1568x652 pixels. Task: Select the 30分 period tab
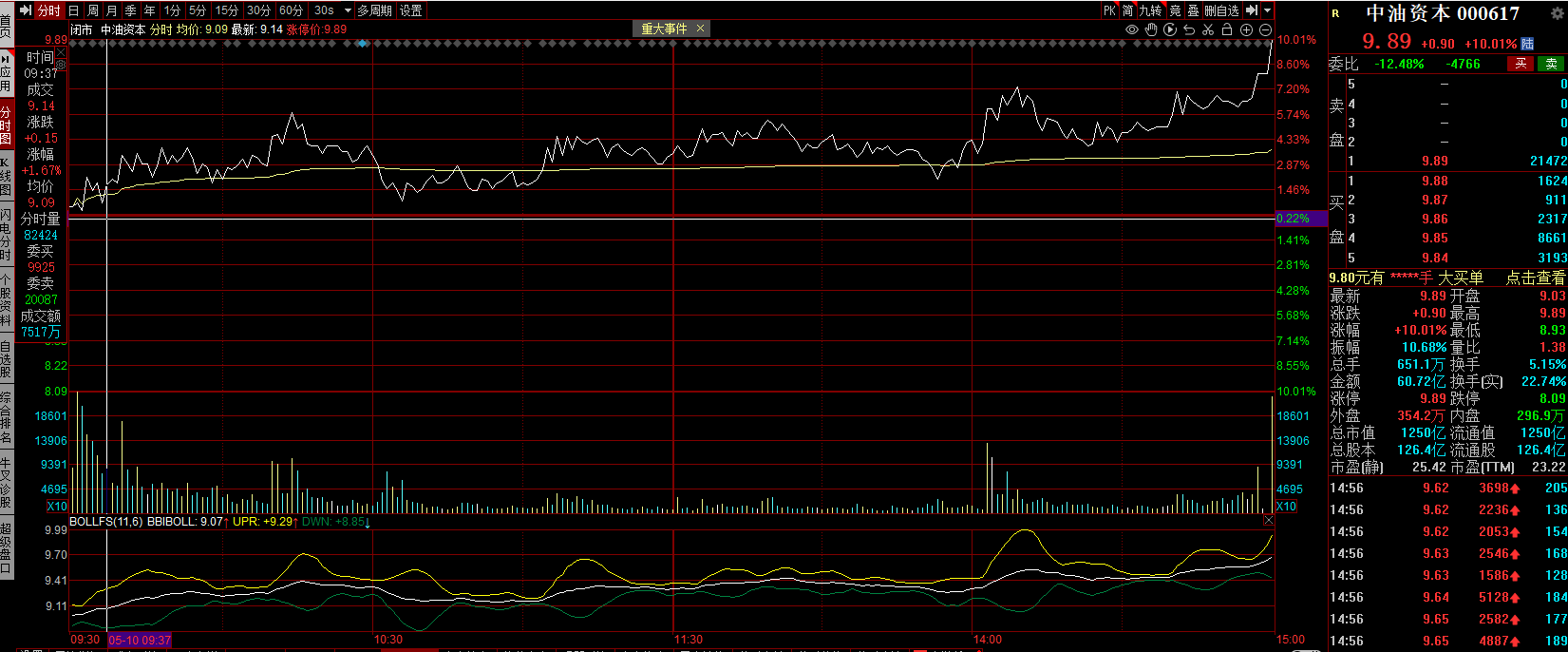tap(258, 10)
